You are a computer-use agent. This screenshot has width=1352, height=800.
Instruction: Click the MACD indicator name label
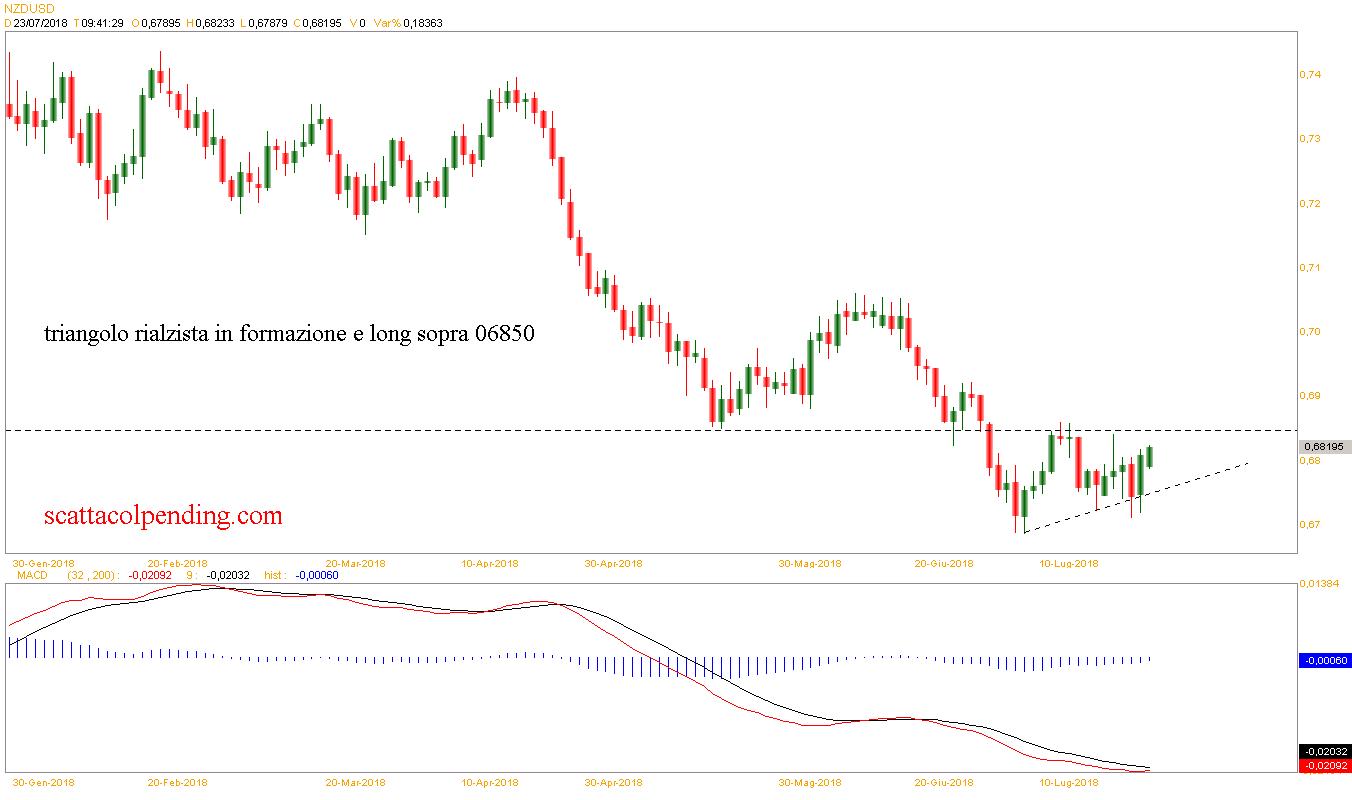pos(24,575)
